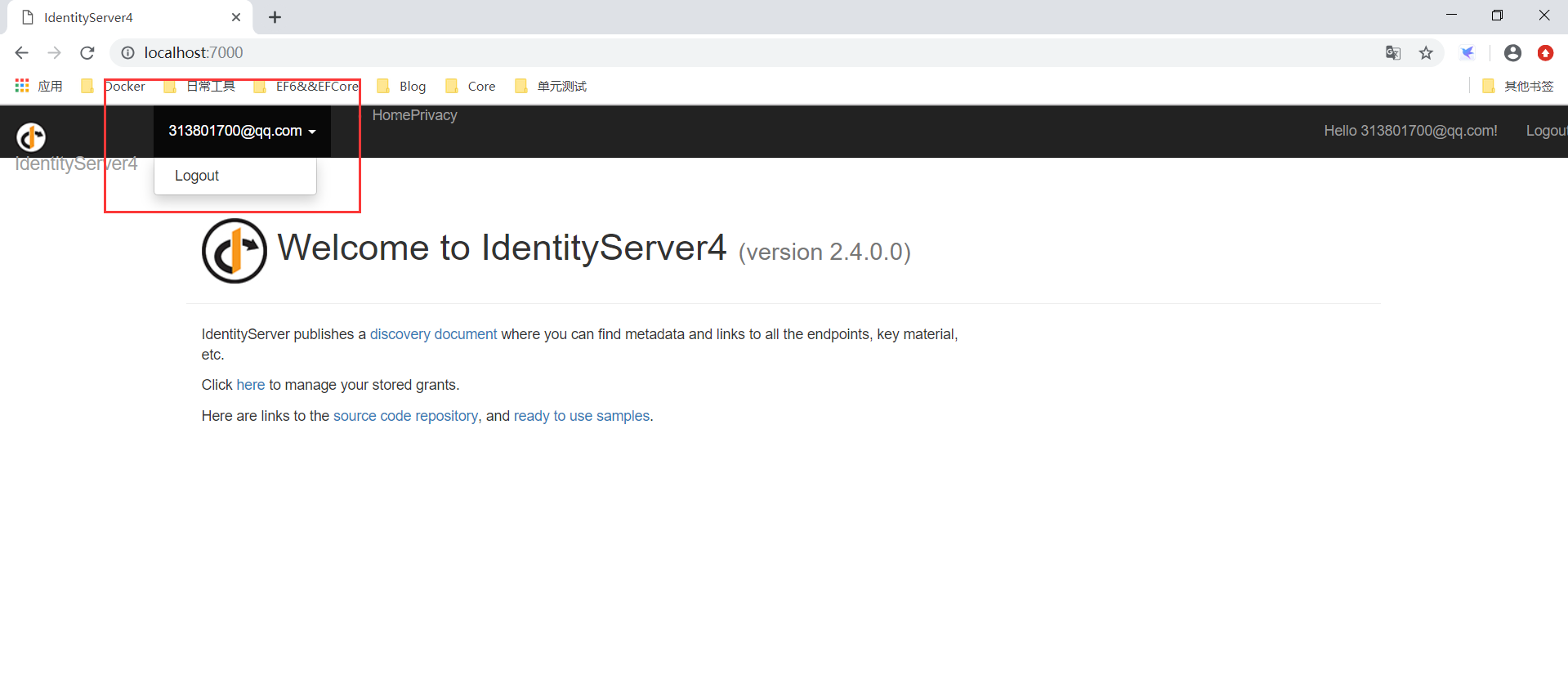The height and width of the screenshot is (684, 1568).
Task: Open the ready to use samples link
Action: pos(582,416)
